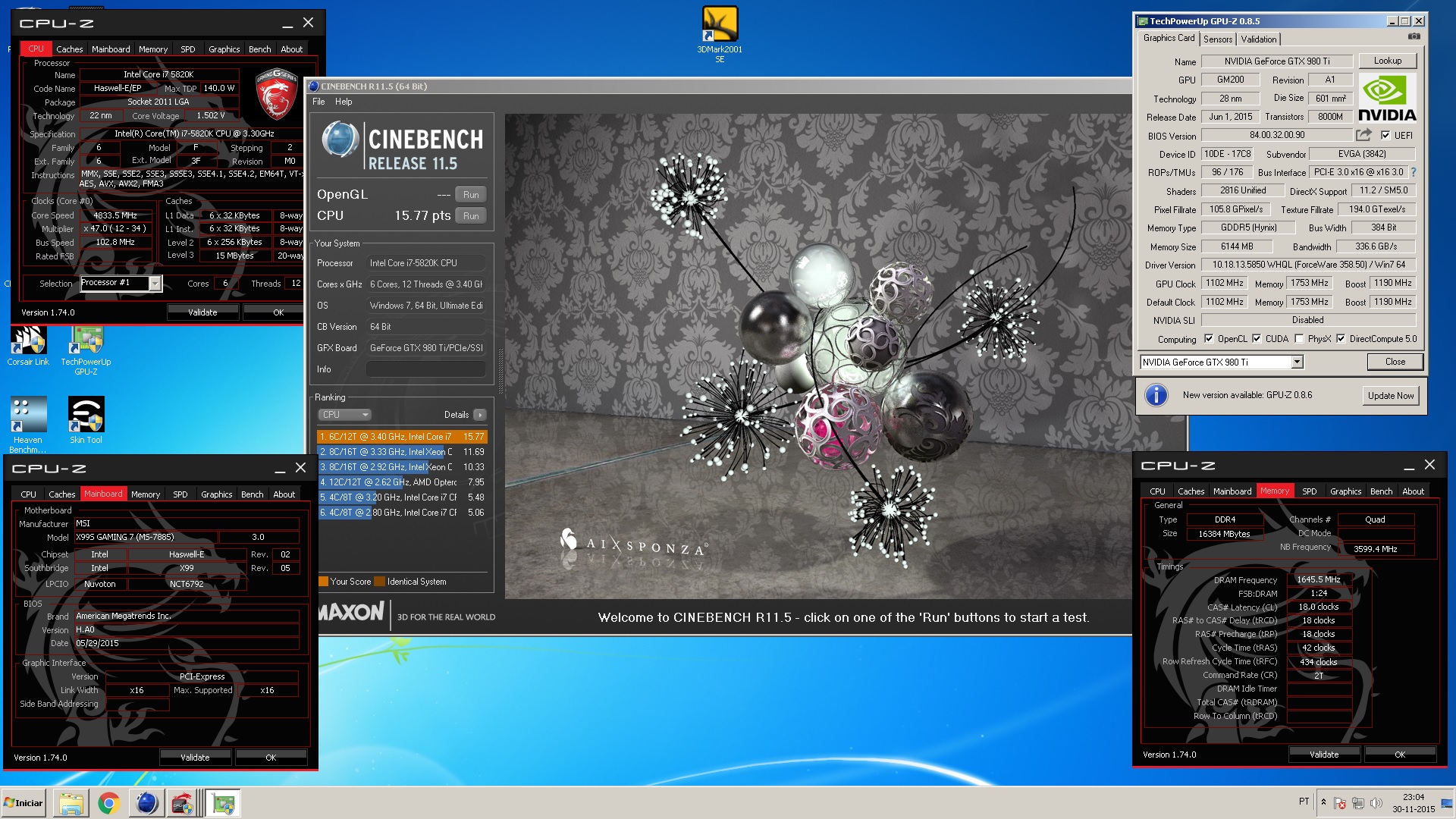The height and width of the screenshot is (819, 1456).
Task: Click the Iniciar start button
Action: click(x=24, y=803)
